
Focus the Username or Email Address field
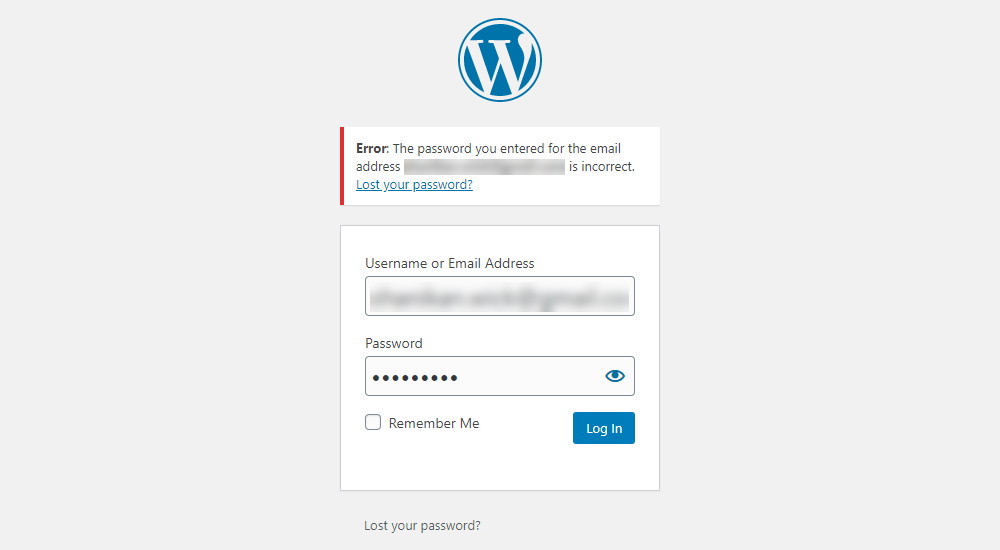point(500,296)
